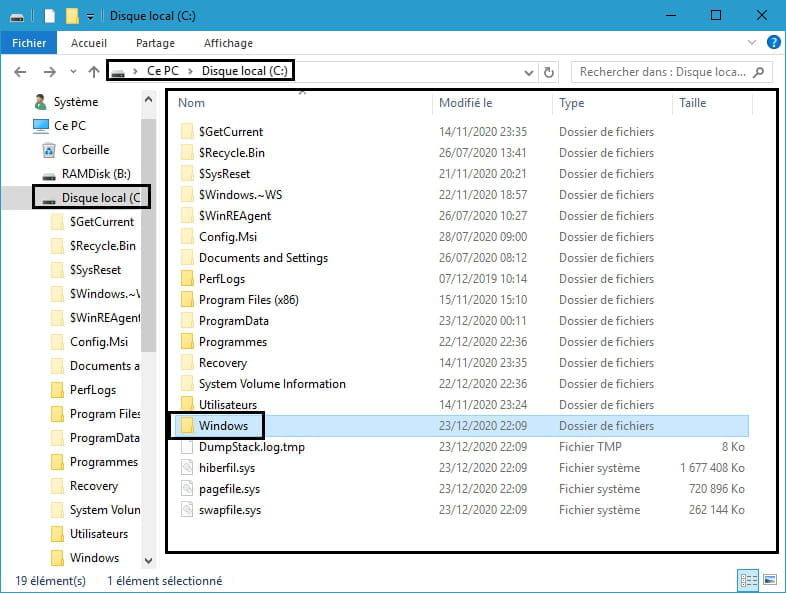Click the search magnifier icon
The height and width of the screenshot is (593, 786).
(x=759, y=72)
